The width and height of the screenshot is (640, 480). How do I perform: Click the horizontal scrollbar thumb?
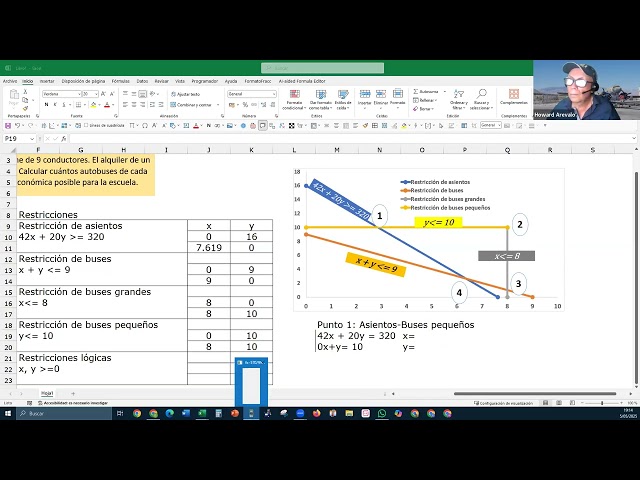pyautogui.click(x=535, y=393)
